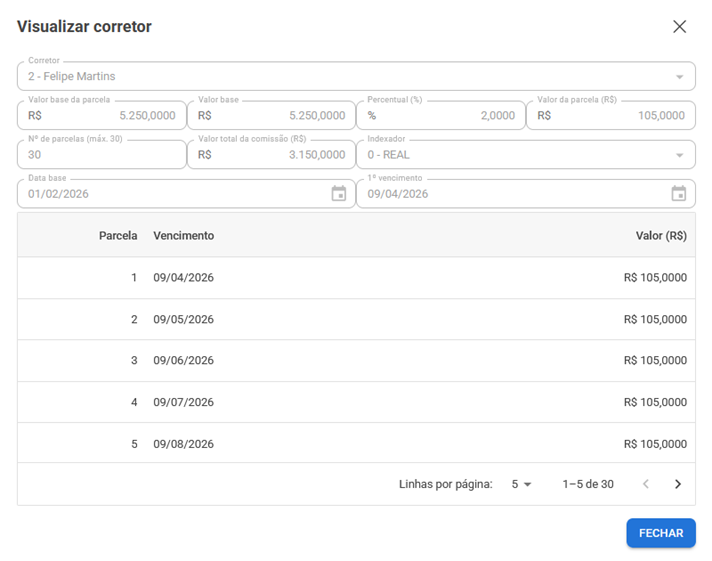Expand the Corretor dropdown arrow
The image size is (712, 561).
679,77
